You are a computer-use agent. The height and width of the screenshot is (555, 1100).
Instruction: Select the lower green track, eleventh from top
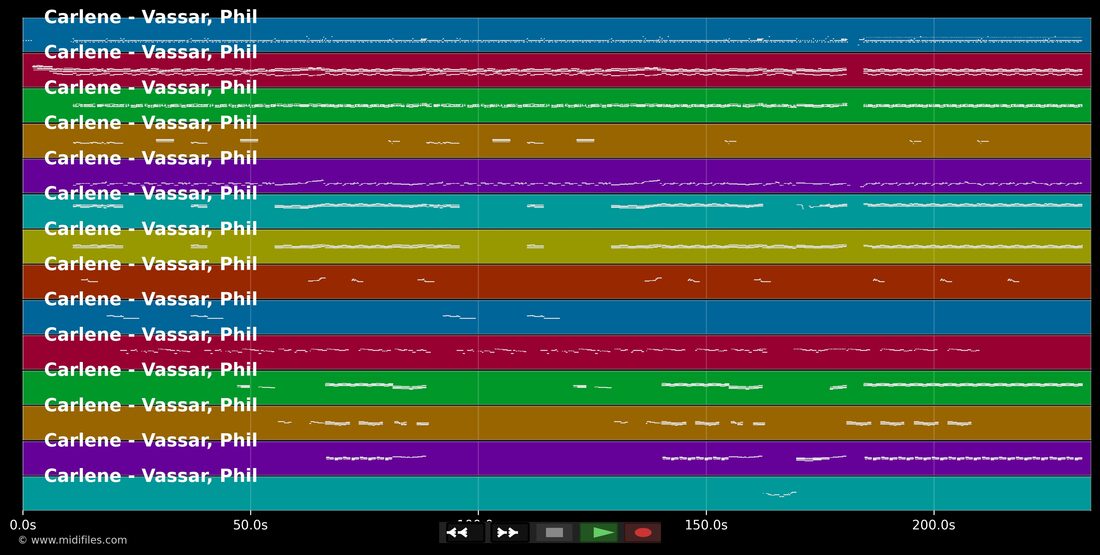pyautogui.click(x=557, y=388)
